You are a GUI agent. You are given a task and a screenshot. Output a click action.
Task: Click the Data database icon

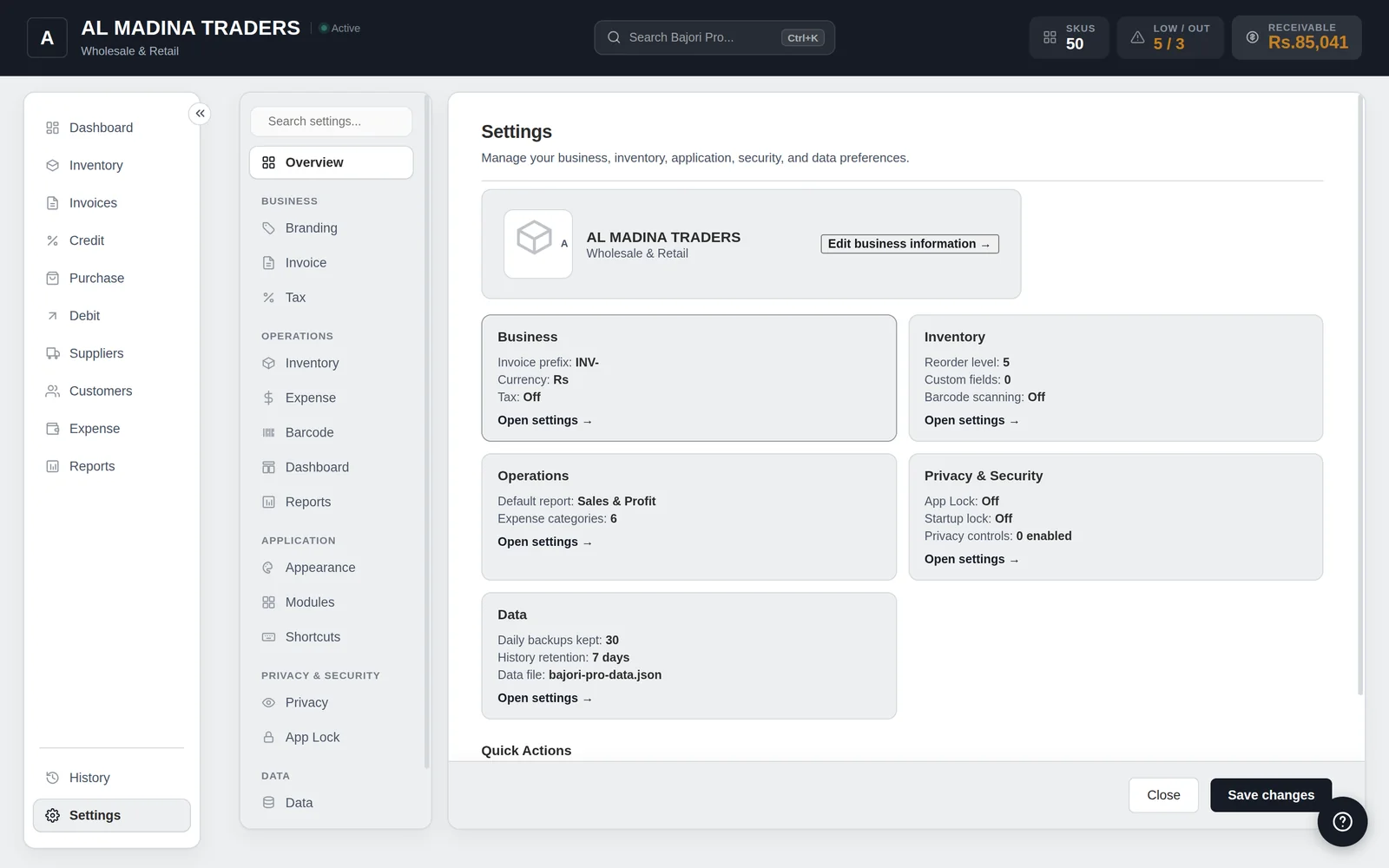coord(268,803)
